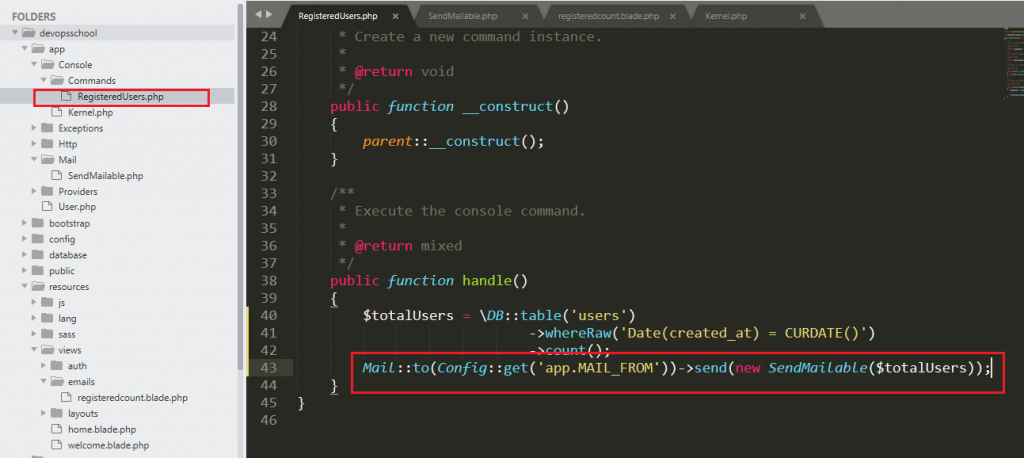Image resolution: width=1024 pixels, height=458 pixels.
Task: Collapse the devopsschool root folder
Action: click(14, 33)
